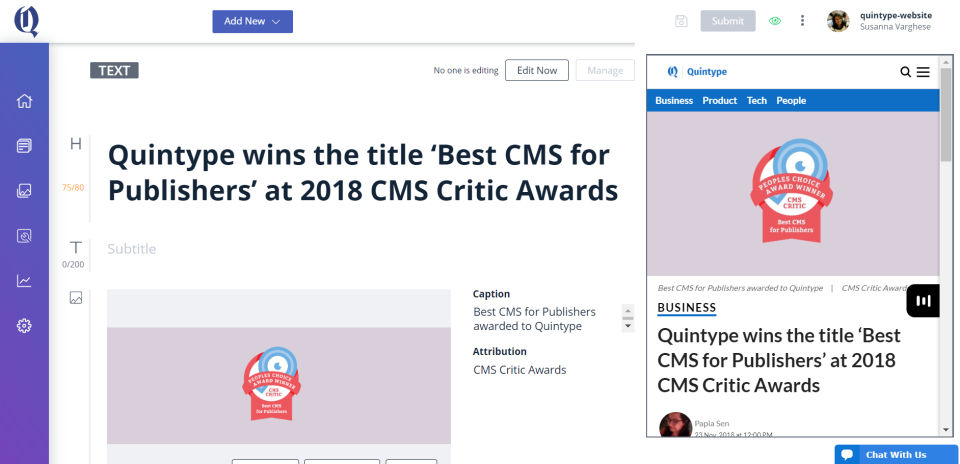Click the hero image element icon
The height and width of the screenshot is (464, 960).
tap(76, 298)
